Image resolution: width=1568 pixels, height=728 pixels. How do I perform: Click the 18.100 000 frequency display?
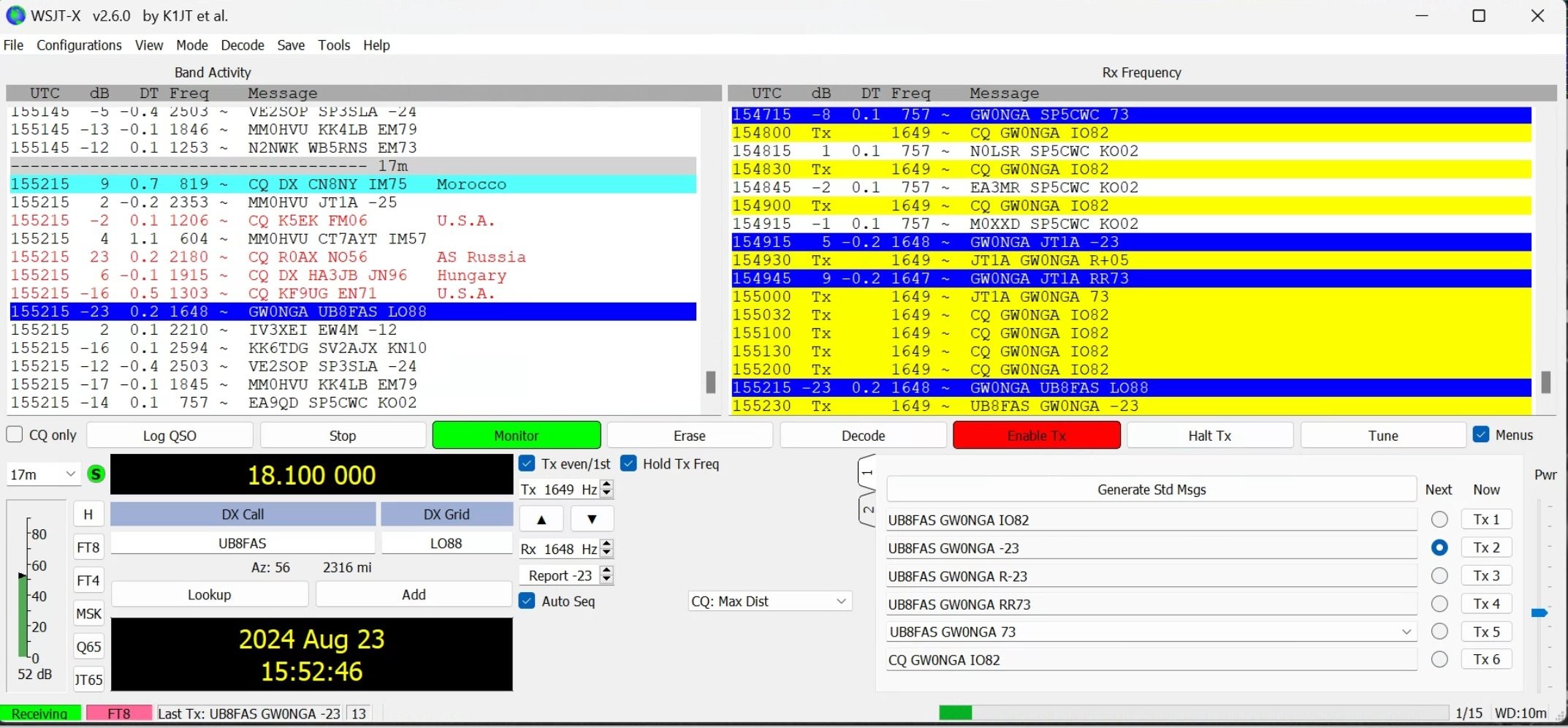tap(311, 475)
